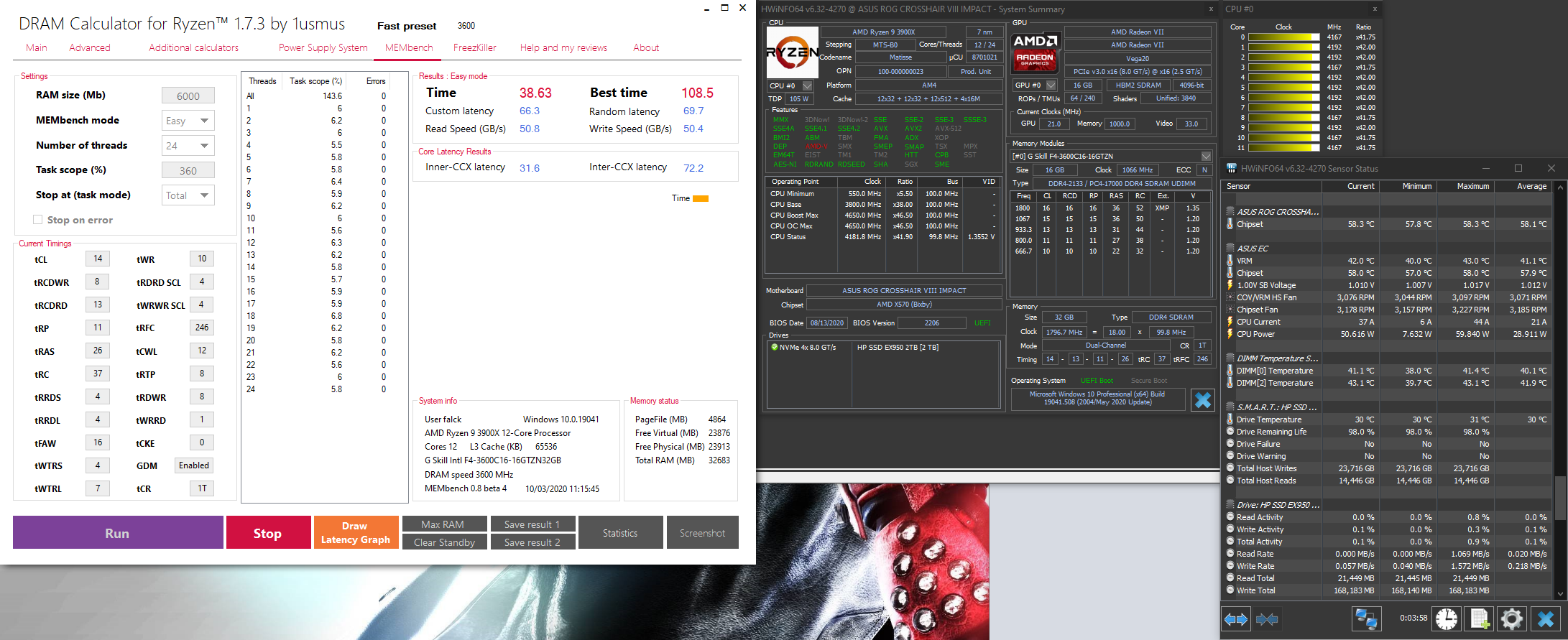Image resolution: width=1568 pixels, height=640 pixels.
Task: Select the Read Activity row icon
Action: (x=1230, y=517)
